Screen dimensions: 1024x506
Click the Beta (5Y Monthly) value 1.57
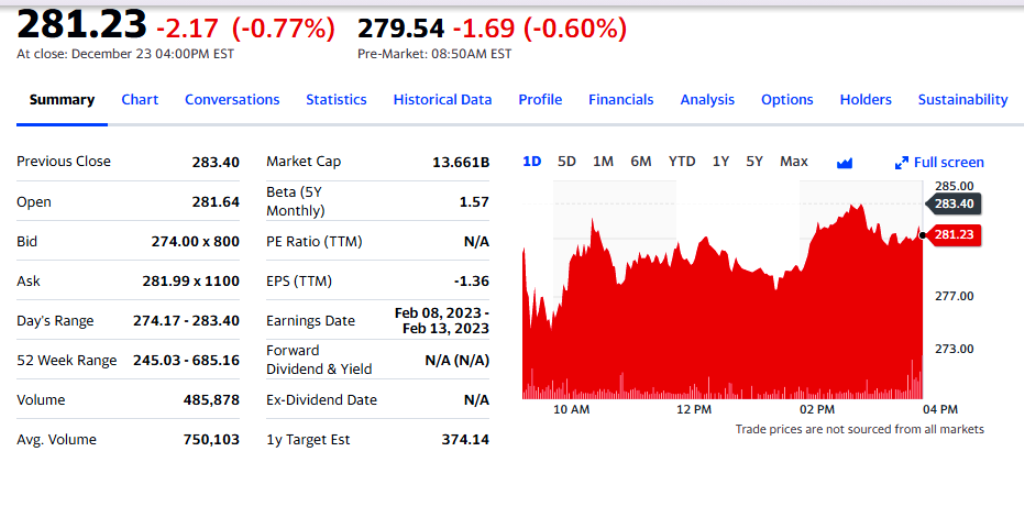474,202
